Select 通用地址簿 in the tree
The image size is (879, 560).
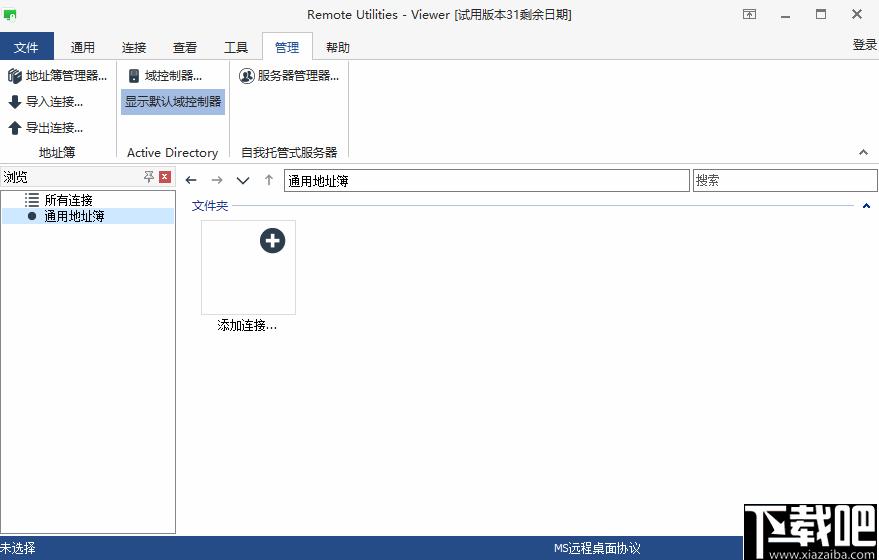[88, 216]
